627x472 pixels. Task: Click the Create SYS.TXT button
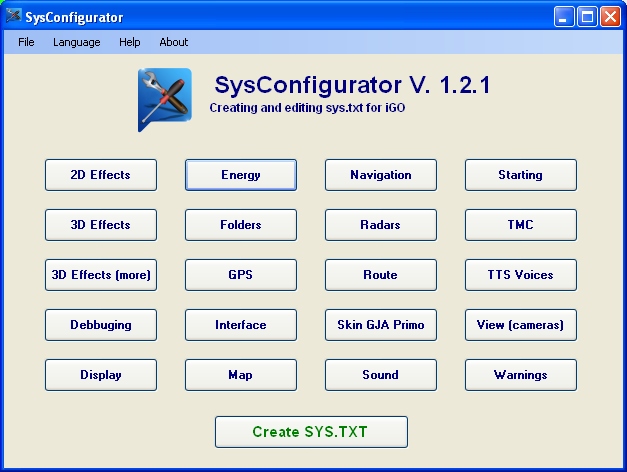click(x=311, y=432)
